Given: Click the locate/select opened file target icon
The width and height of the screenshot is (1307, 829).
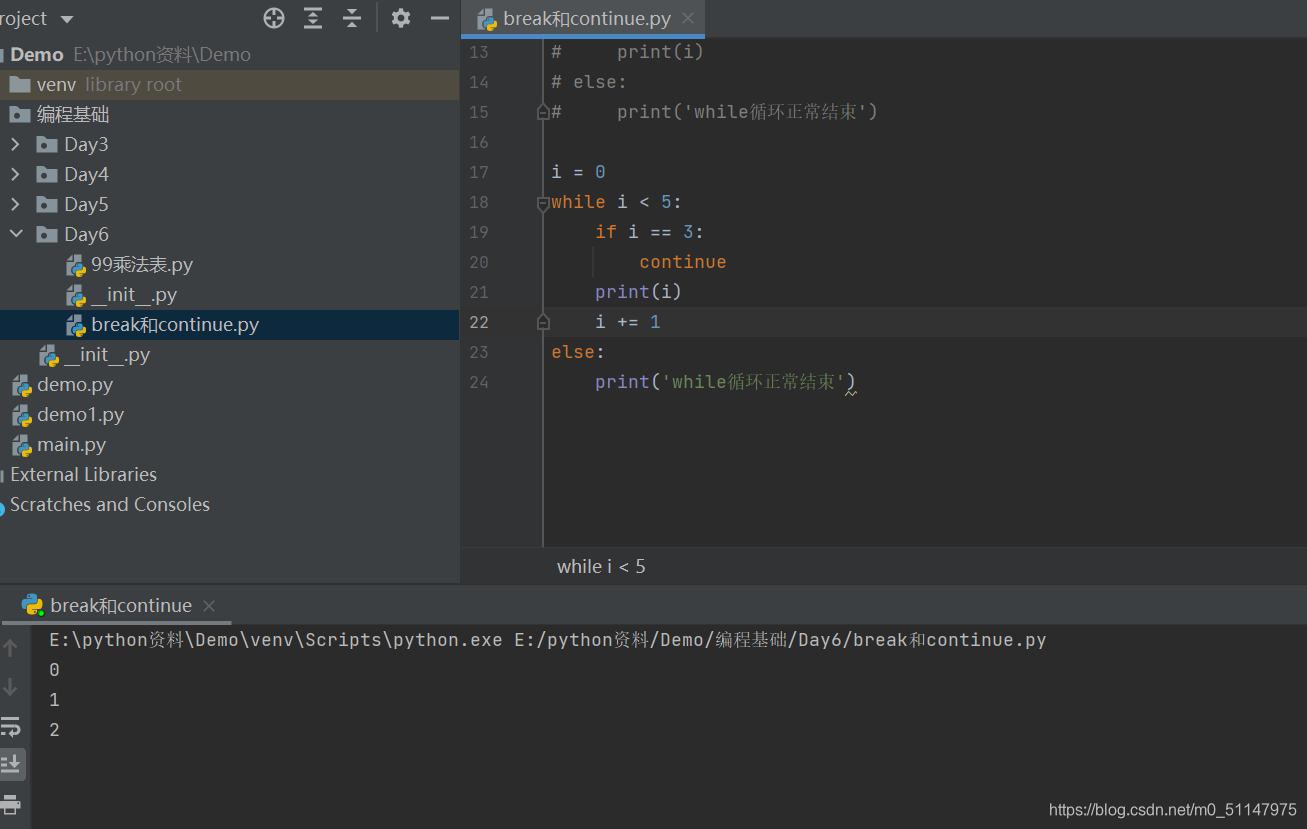Looking at the screenshot, I should [x=274, y=18].
